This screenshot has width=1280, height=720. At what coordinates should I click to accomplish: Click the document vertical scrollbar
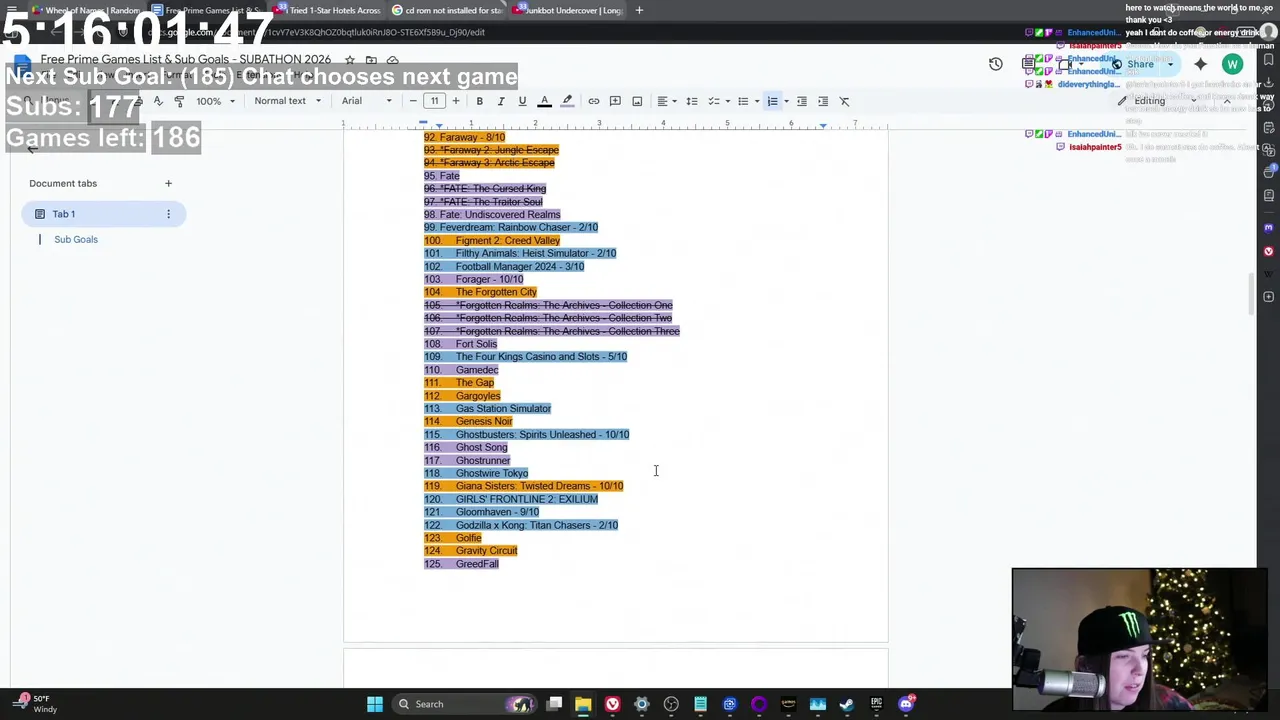click(1252, 293)
